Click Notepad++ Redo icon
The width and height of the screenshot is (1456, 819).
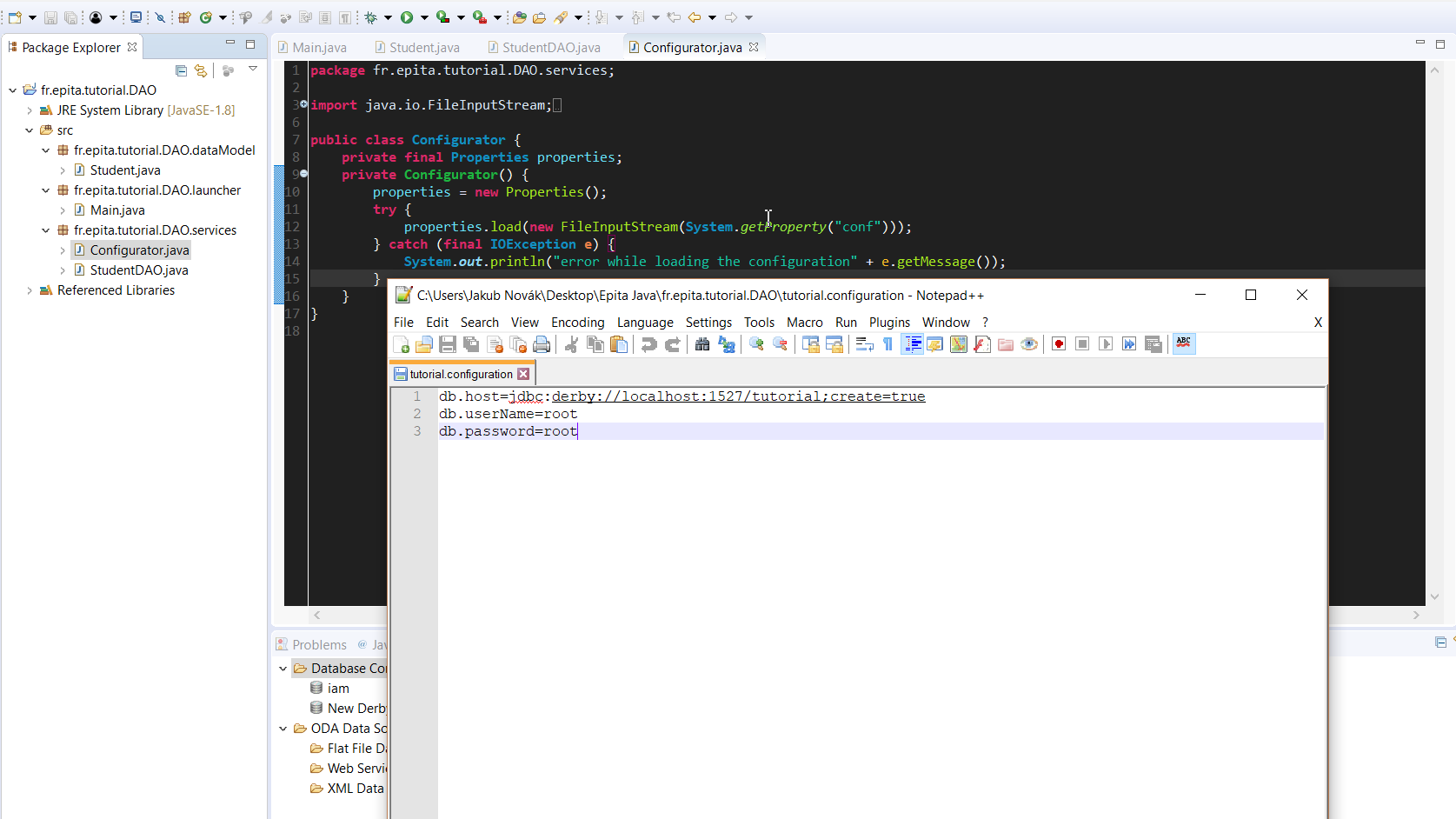[x=672, y=344]
